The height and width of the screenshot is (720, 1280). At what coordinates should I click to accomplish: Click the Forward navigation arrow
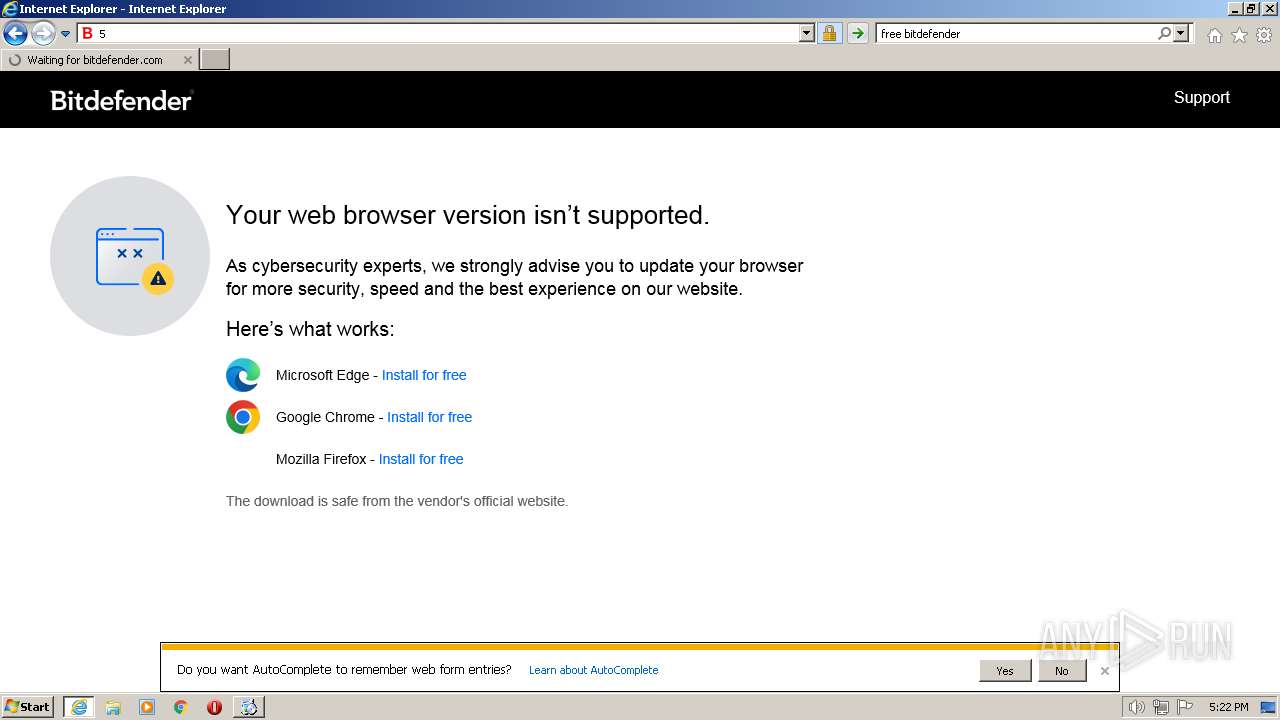tap(43, 34)
